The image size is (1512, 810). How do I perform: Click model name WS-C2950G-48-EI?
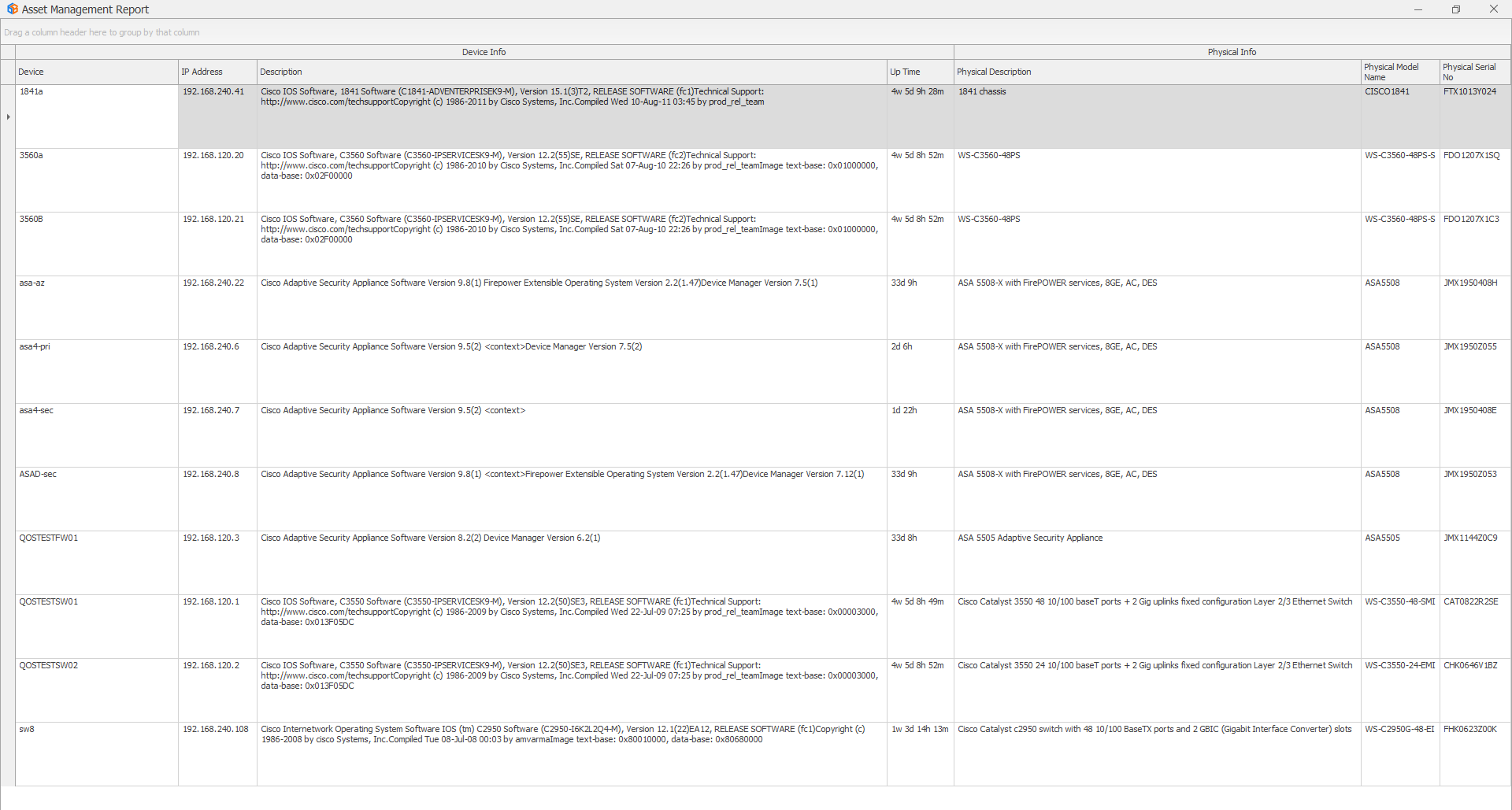point(1400,754)
